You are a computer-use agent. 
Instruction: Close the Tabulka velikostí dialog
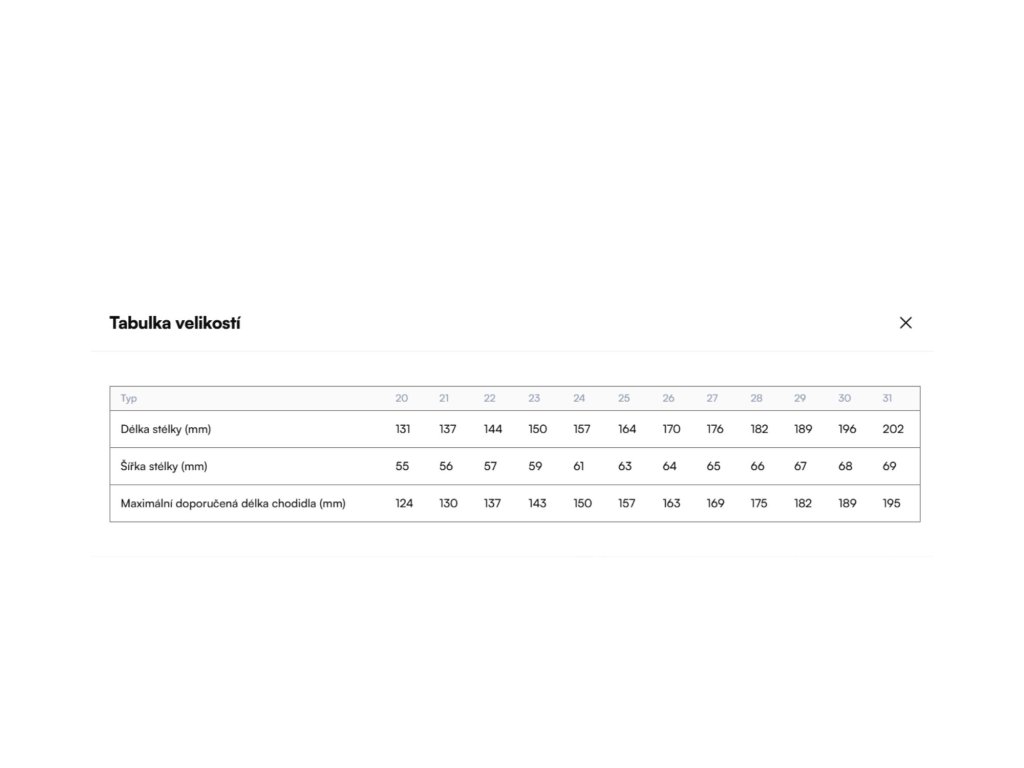(x=905, y=323)
